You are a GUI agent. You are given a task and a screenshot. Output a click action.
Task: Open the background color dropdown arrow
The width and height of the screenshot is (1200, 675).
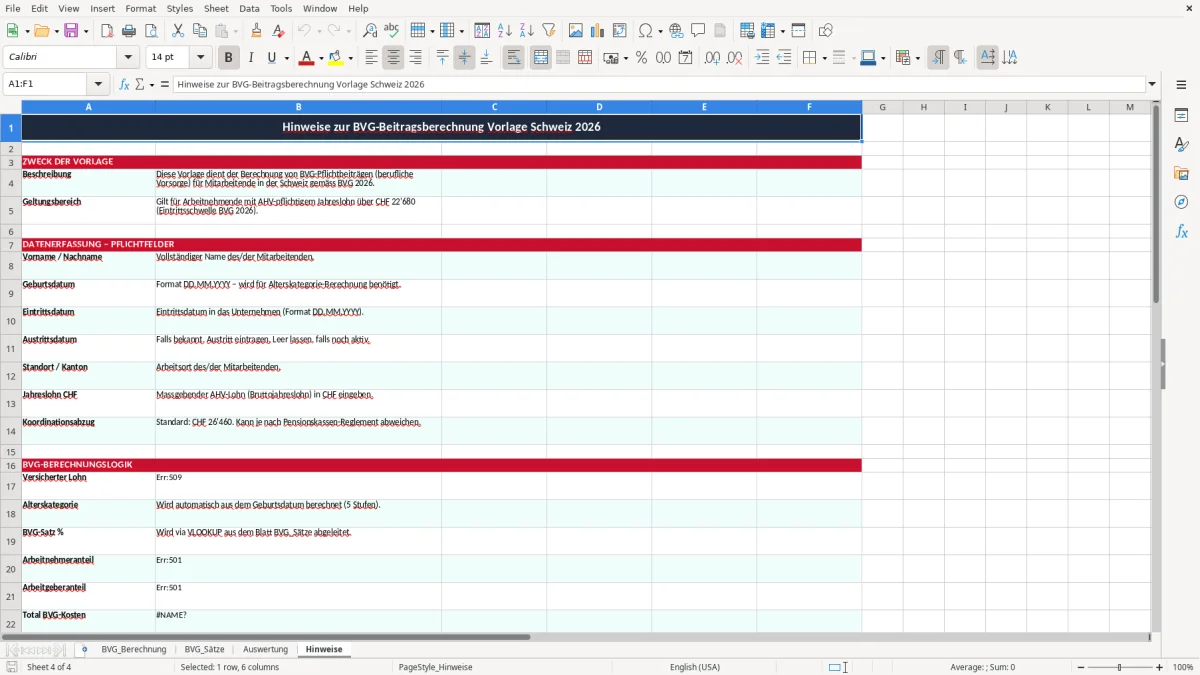tap(349, 58)
